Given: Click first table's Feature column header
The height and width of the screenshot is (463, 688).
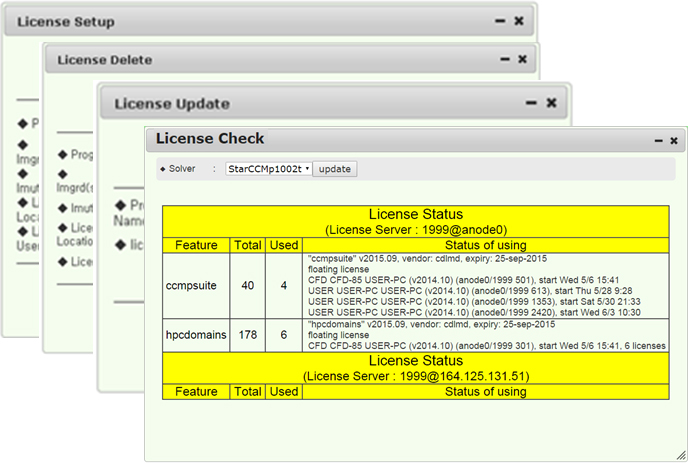Looking at the screenshot, I should click(x=196, y=245).
